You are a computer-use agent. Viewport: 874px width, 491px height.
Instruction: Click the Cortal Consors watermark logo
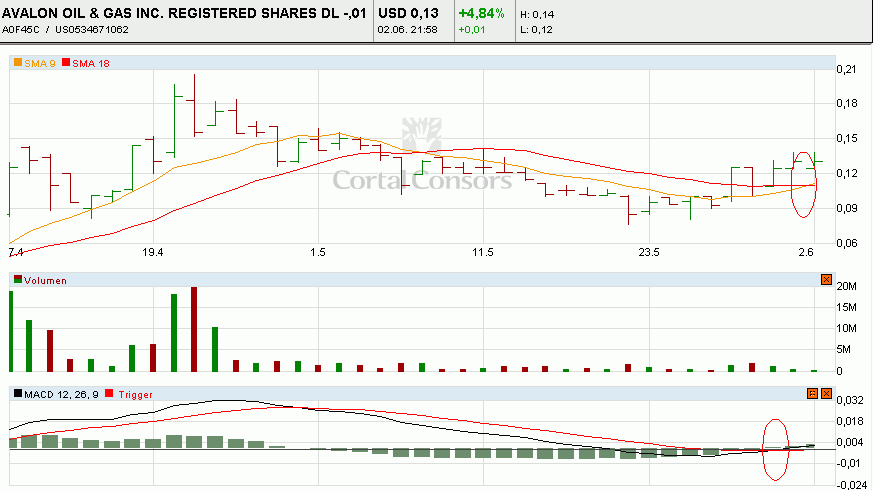point(421,160)
